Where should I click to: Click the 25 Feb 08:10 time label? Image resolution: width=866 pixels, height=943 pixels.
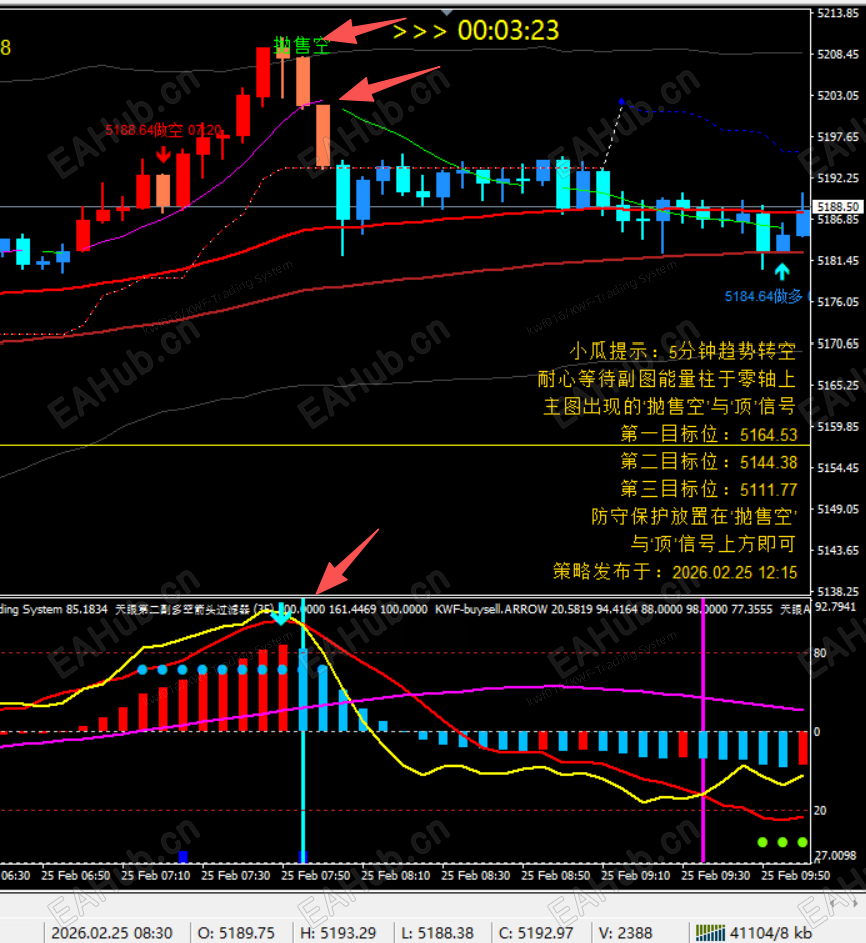396,876
